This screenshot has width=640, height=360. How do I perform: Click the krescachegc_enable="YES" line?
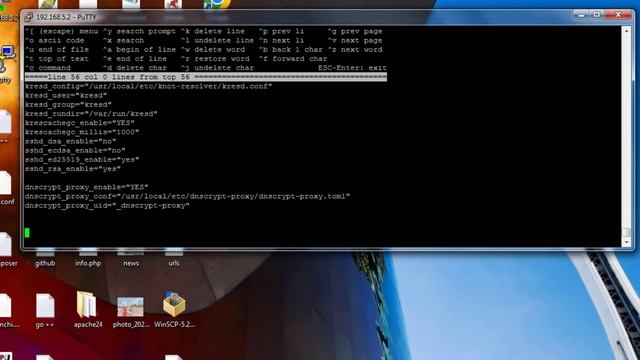coord(80,123)
